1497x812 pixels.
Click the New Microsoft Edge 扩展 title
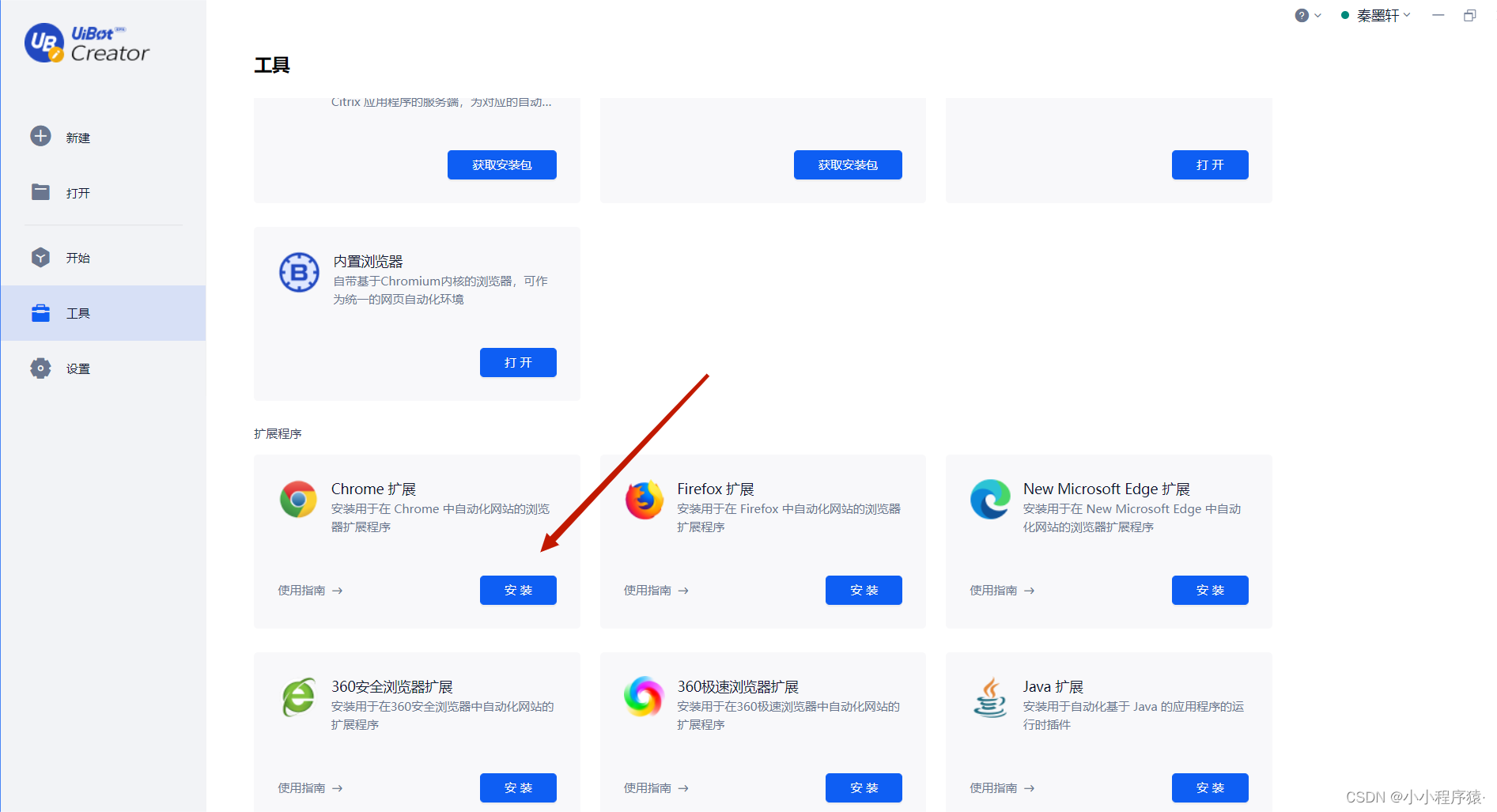[x=1106, y=489]
